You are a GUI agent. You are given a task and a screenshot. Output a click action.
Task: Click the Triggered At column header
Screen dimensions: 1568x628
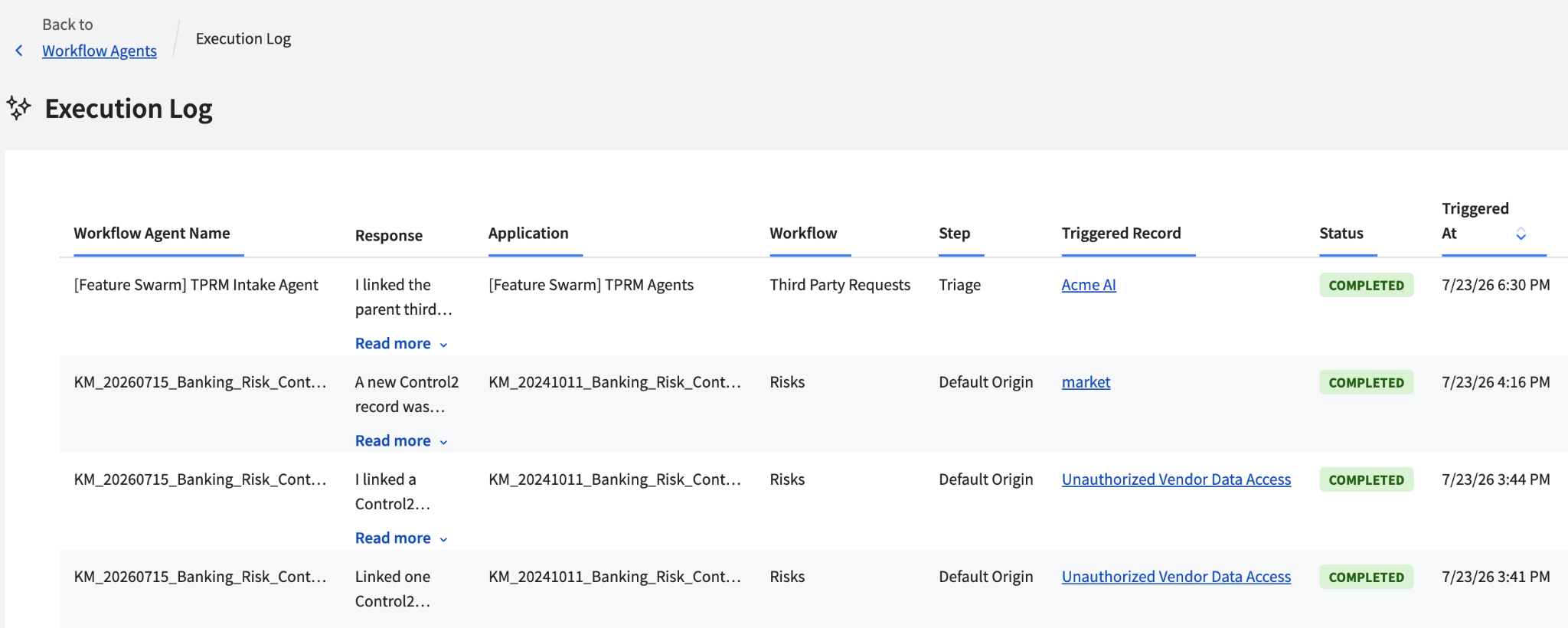[1475, 221]
